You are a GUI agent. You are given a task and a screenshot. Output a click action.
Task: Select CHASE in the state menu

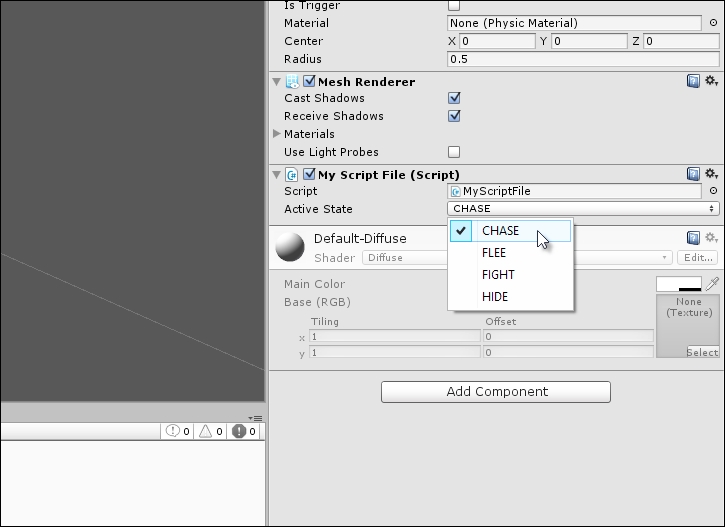coord(510,231)
